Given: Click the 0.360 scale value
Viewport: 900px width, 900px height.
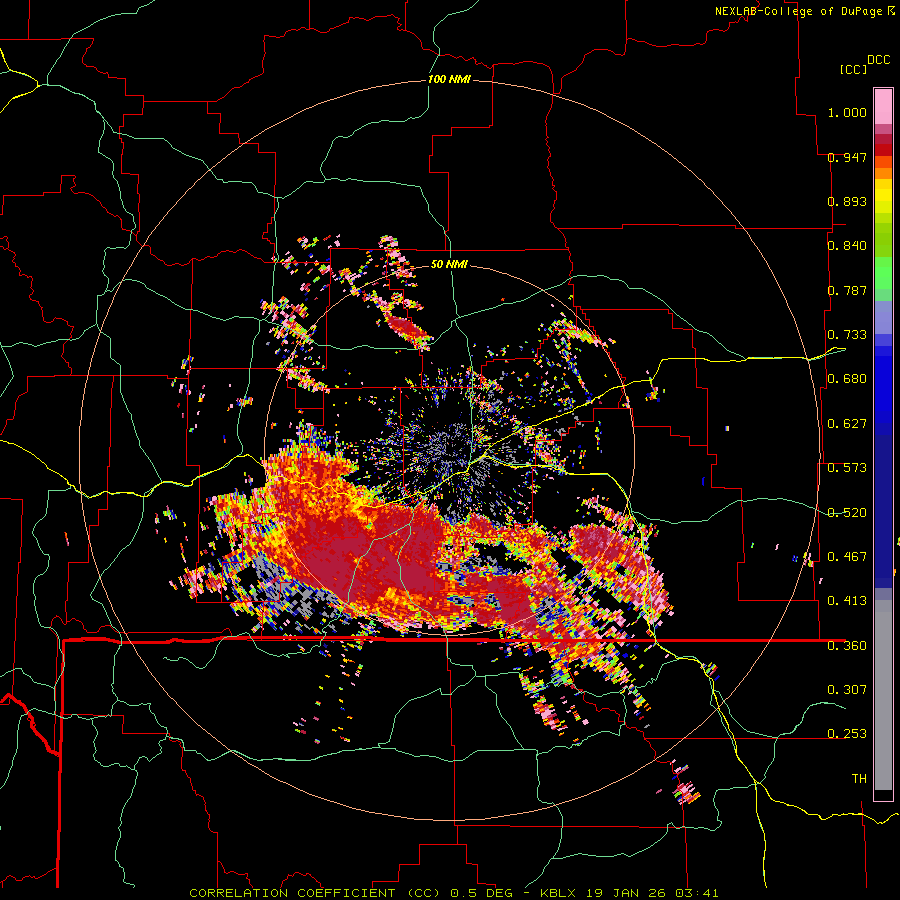Looking at the screenshot, I should coord(847,646).
